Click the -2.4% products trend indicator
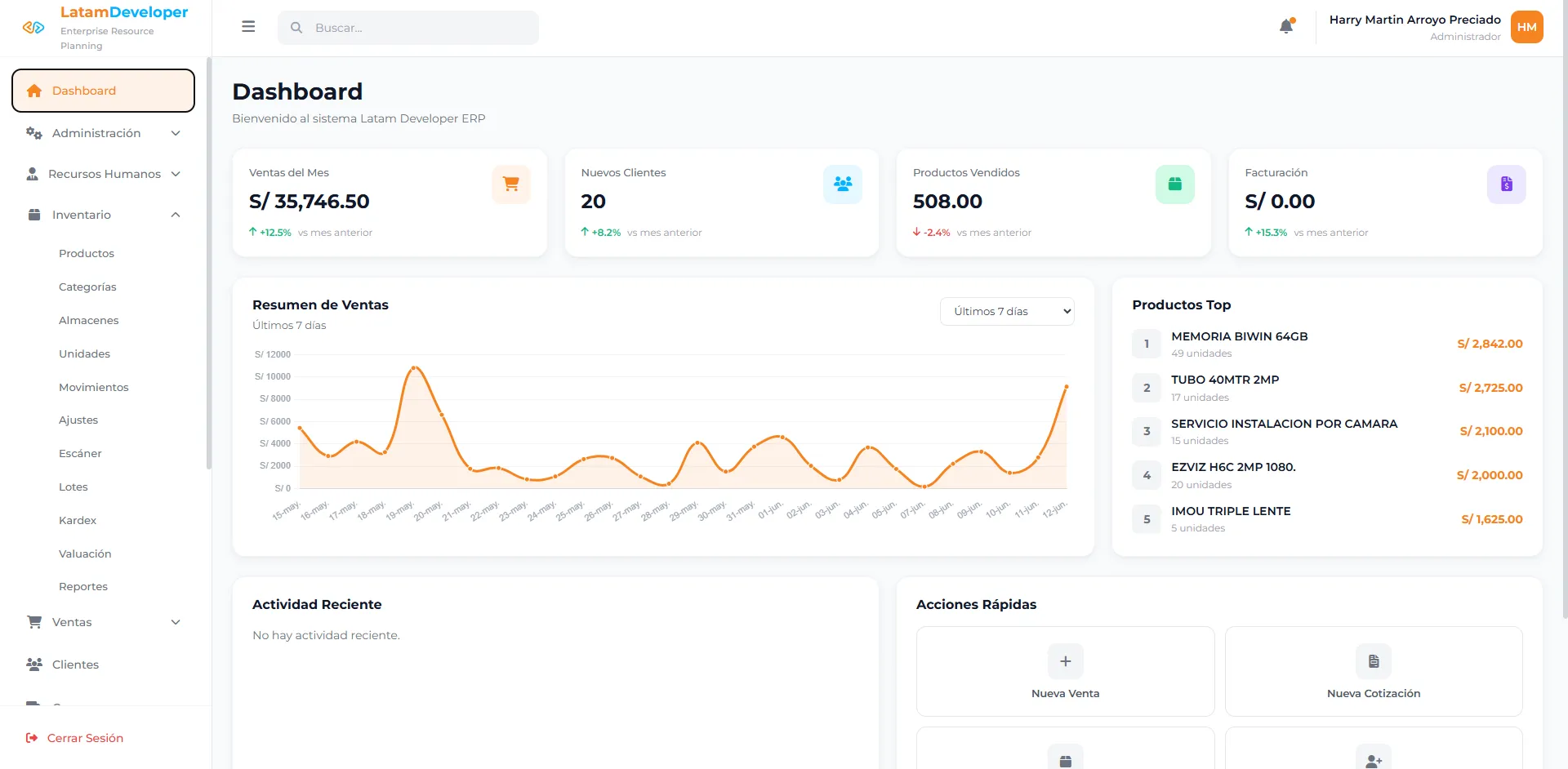 tap(932, 233)
